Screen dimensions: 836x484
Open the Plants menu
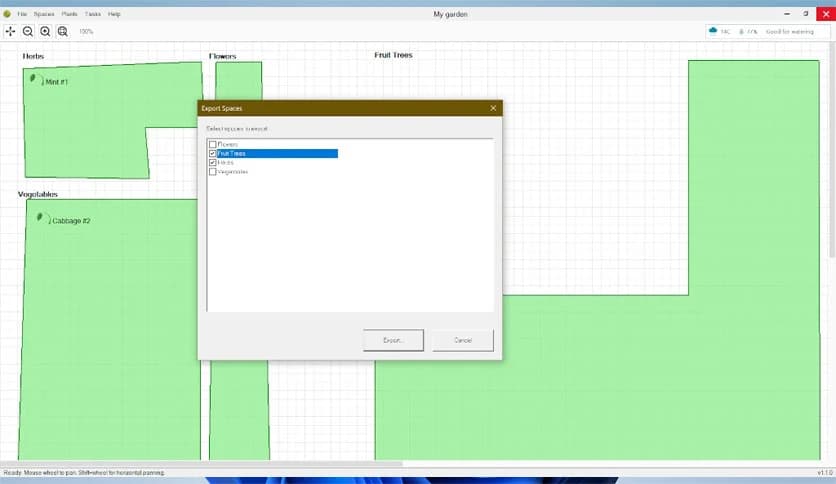tap(69, 14)
